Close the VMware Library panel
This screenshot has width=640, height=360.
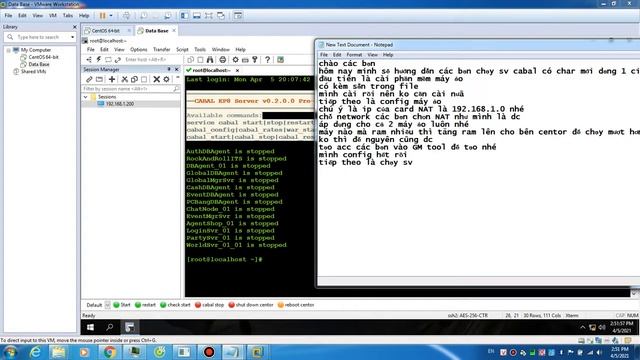[x=74, y=27]
